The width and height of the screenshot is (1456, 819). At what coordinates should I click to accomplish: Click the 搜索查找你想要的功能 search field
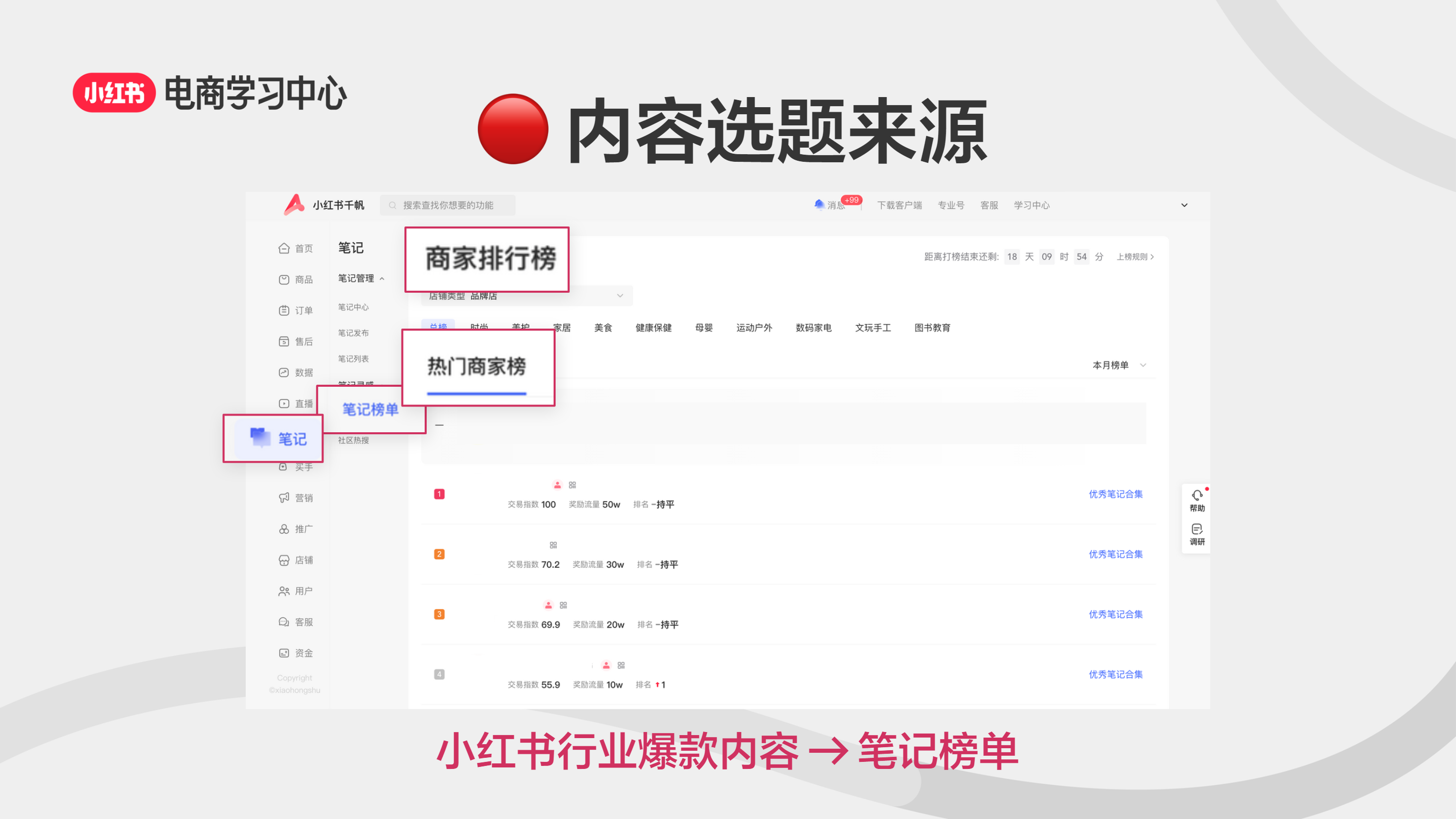(447, 205)
